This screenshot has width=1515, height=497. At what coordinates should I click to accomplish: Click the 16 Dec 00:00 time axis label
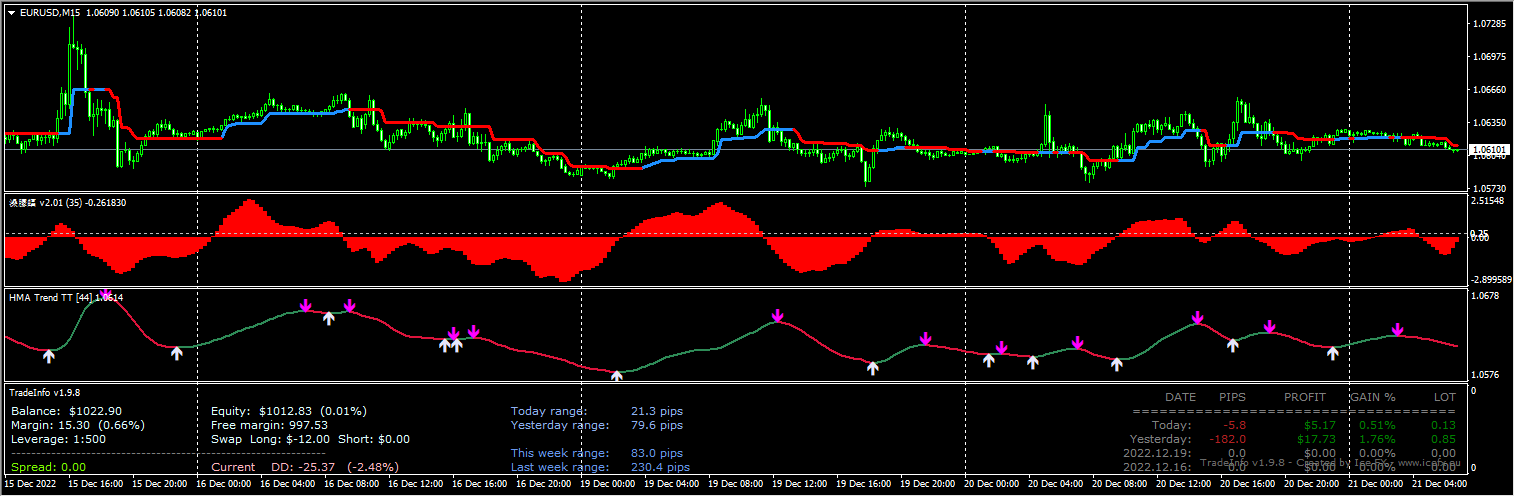(x=223, y=484)
